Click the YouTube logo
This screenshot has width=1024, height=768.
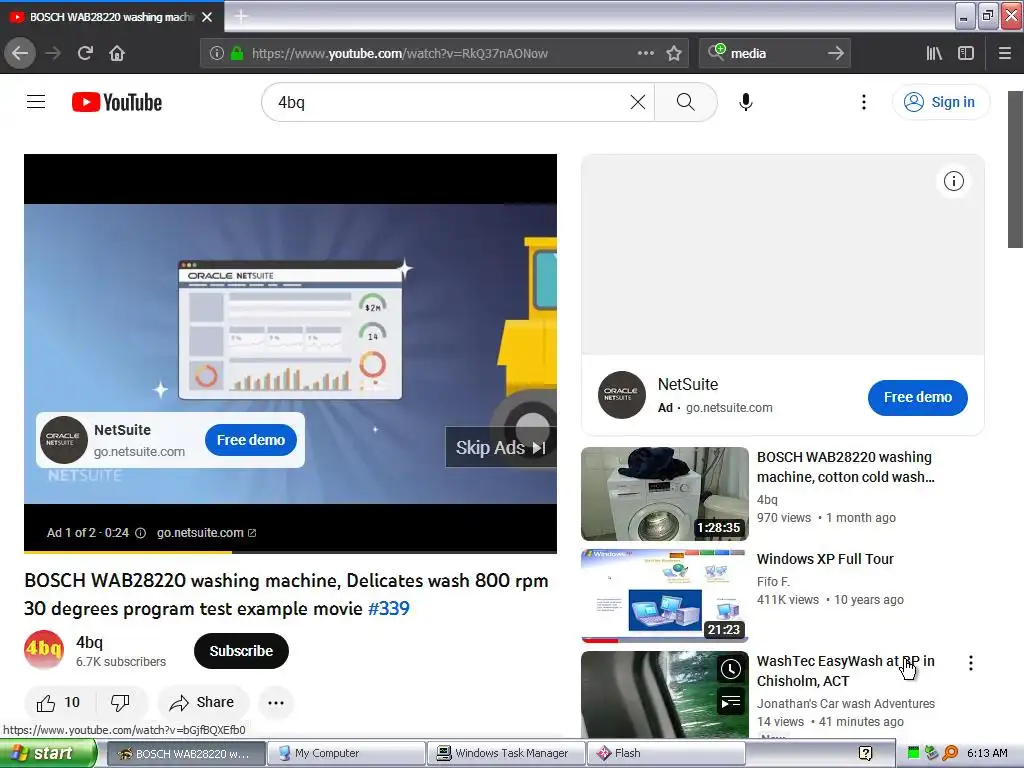click(117, 102)
